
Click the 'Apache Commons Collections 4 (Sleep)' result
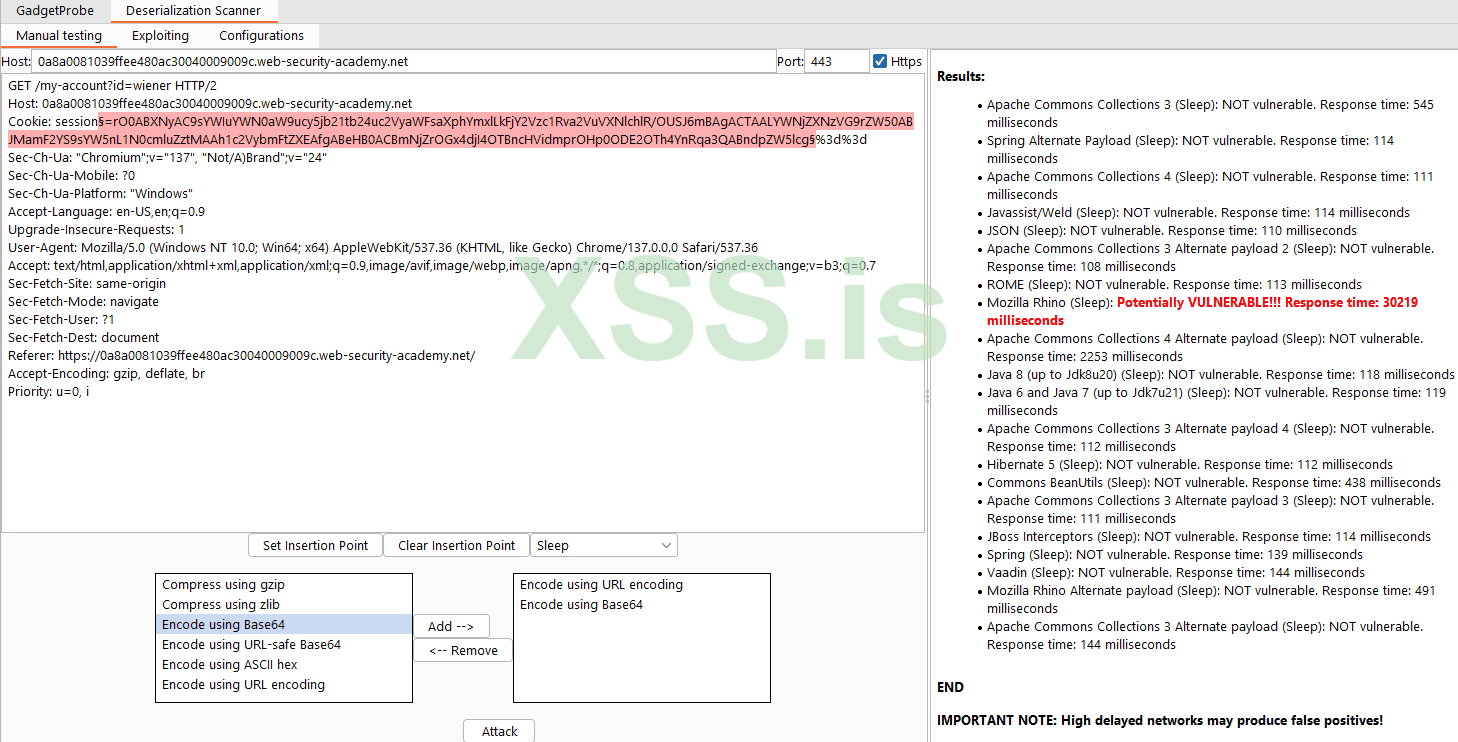1210,185
